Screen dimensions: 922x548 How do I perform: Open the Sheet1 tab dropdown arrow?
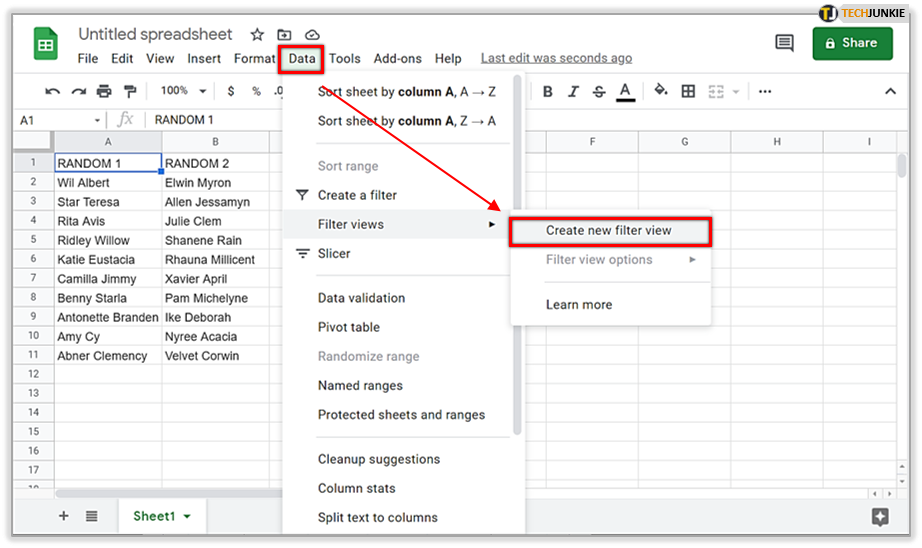(x=187, y=517)
